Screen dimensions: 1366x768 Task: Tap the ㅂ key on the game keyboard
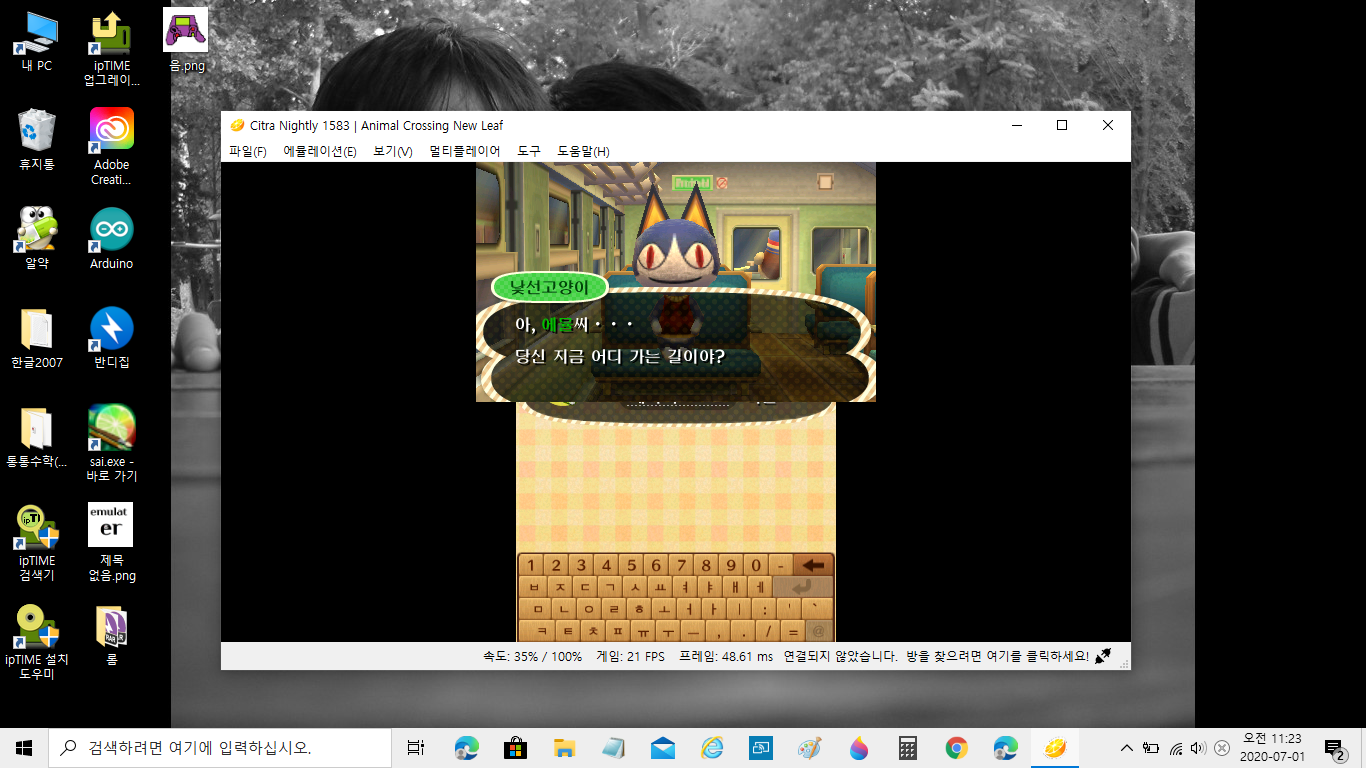[534, 587]
